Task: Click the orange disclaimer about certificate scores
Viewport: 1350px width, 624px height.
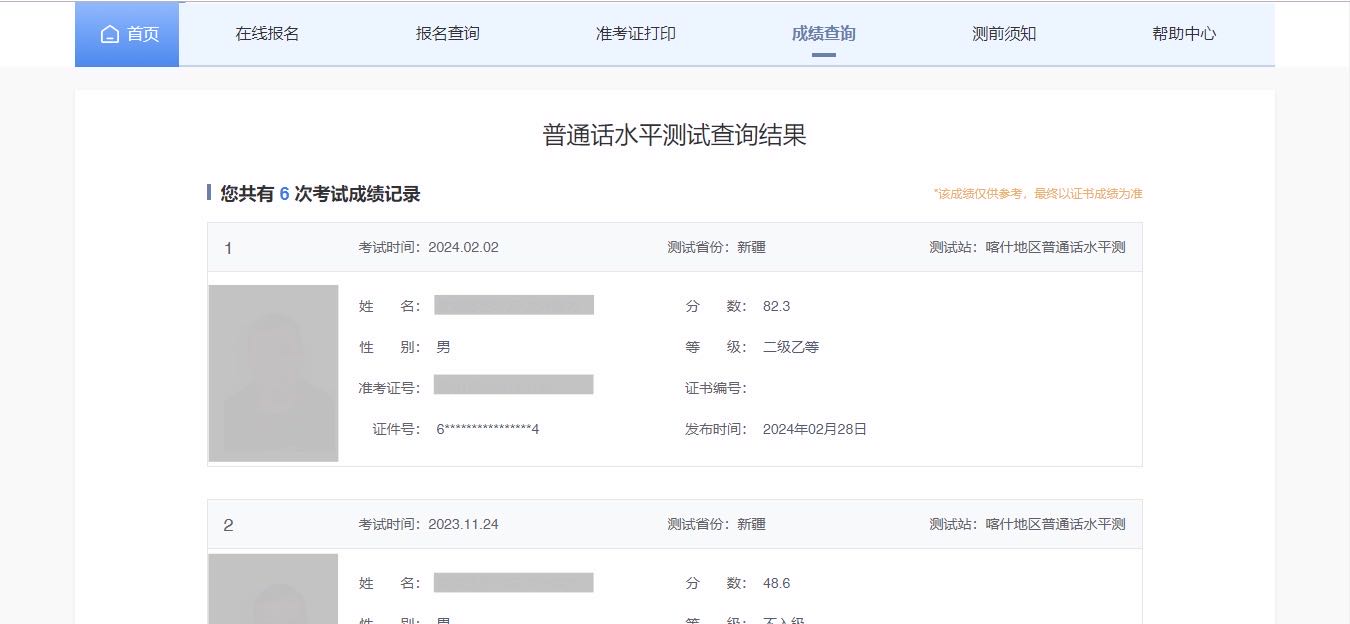Action: point(1037,194)
